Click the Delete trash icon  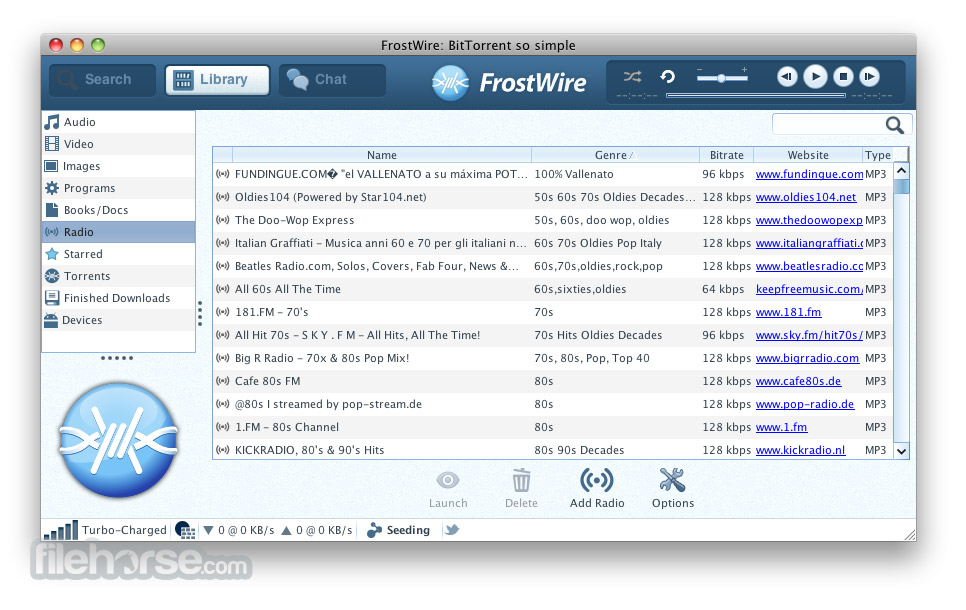click(521, 481)
